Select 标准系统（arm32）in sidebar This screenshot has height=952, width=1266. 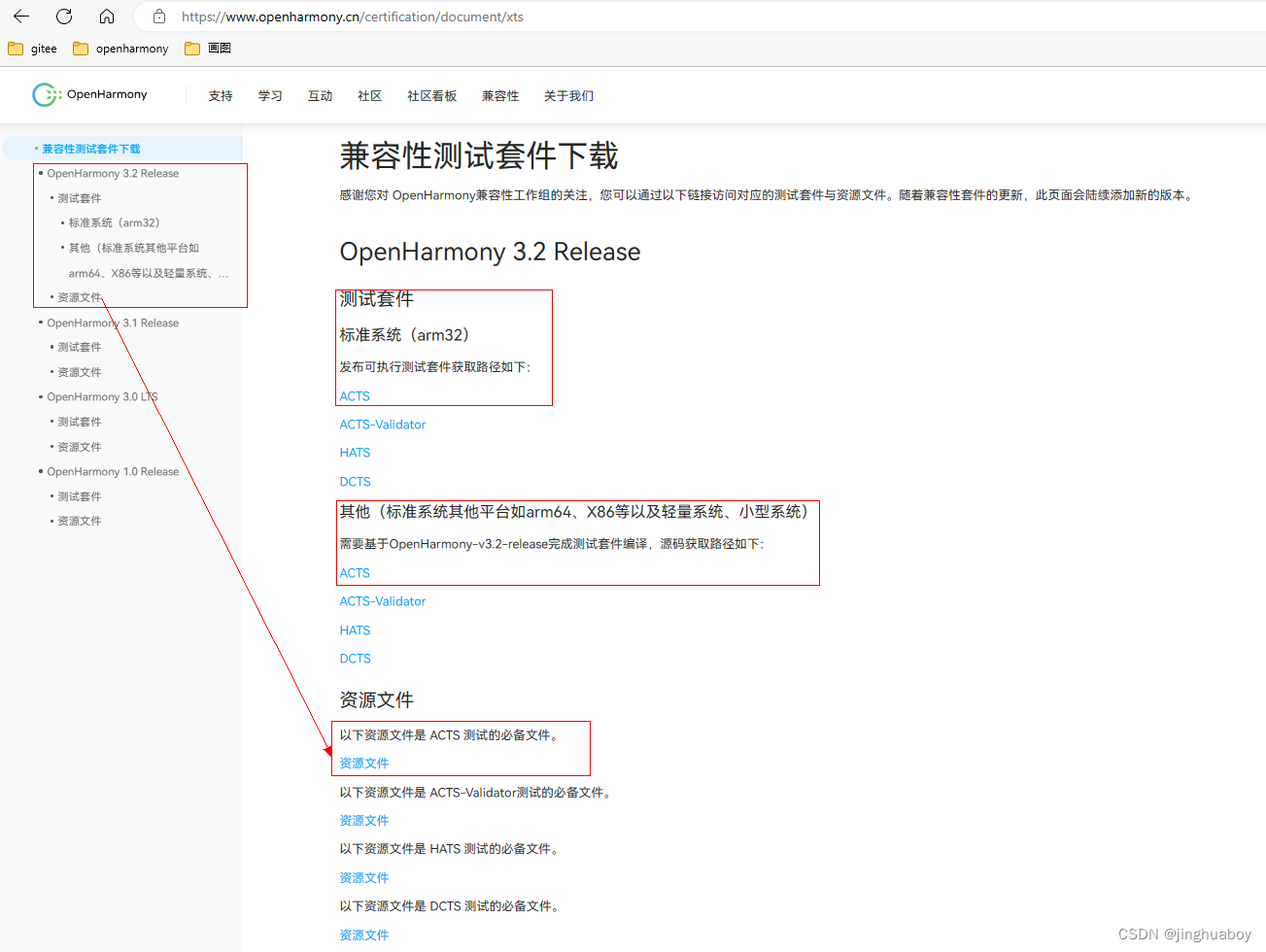115,223
